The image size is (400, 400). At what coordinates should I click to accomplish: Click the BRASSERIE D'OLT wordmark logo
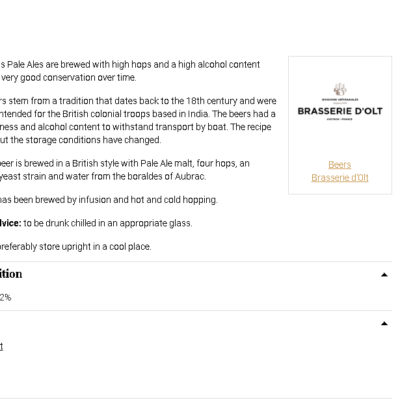[x=340, y=111]
